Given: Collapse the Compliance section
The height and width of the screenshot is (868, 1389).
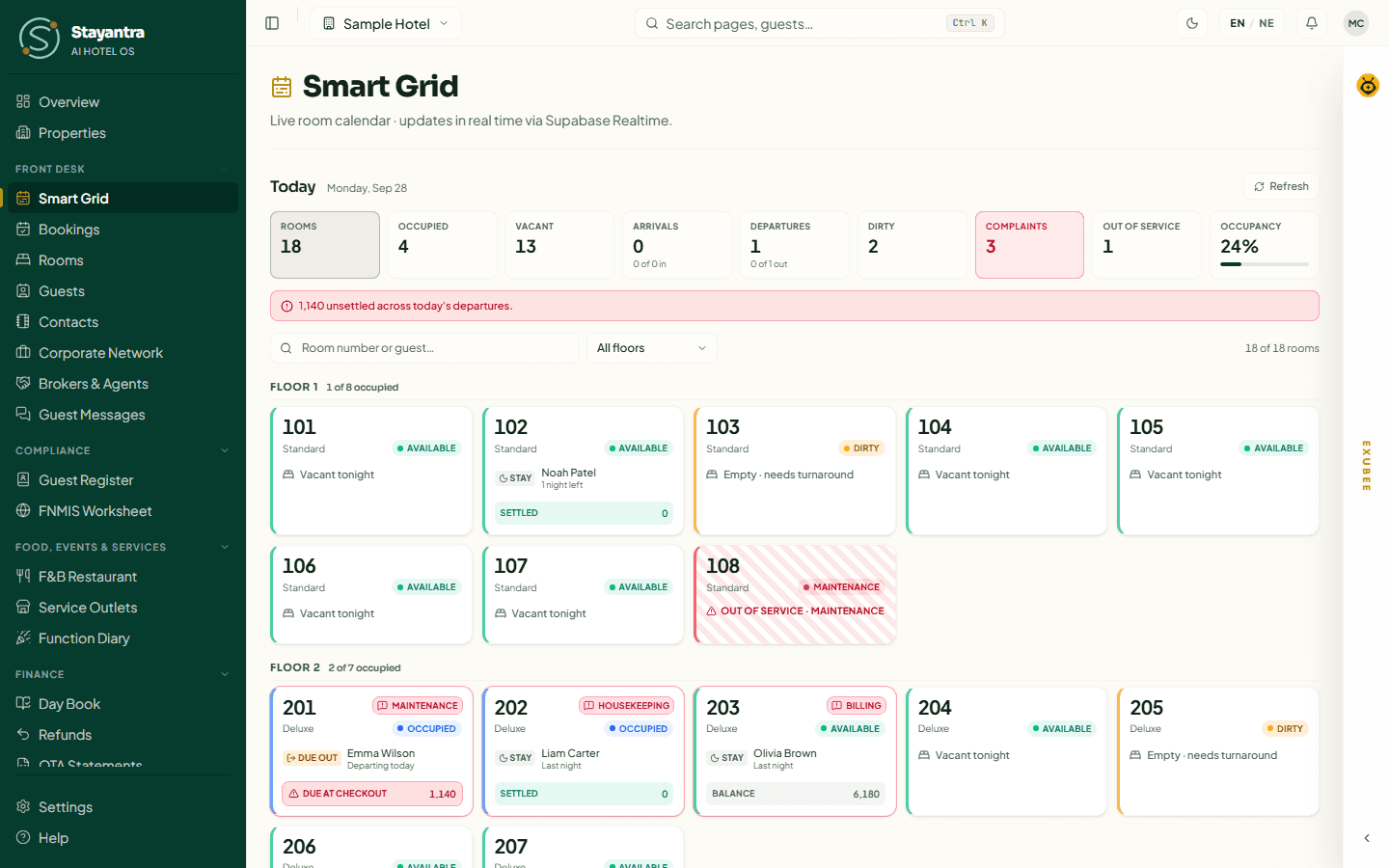Looking at the screenshot, I should pyautogui.click(x=123, y=450).
